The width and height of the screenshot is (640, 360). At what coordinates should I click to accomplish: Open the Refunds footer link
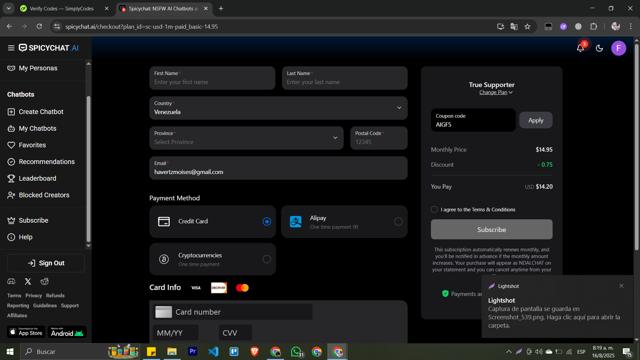pos(55,296)
